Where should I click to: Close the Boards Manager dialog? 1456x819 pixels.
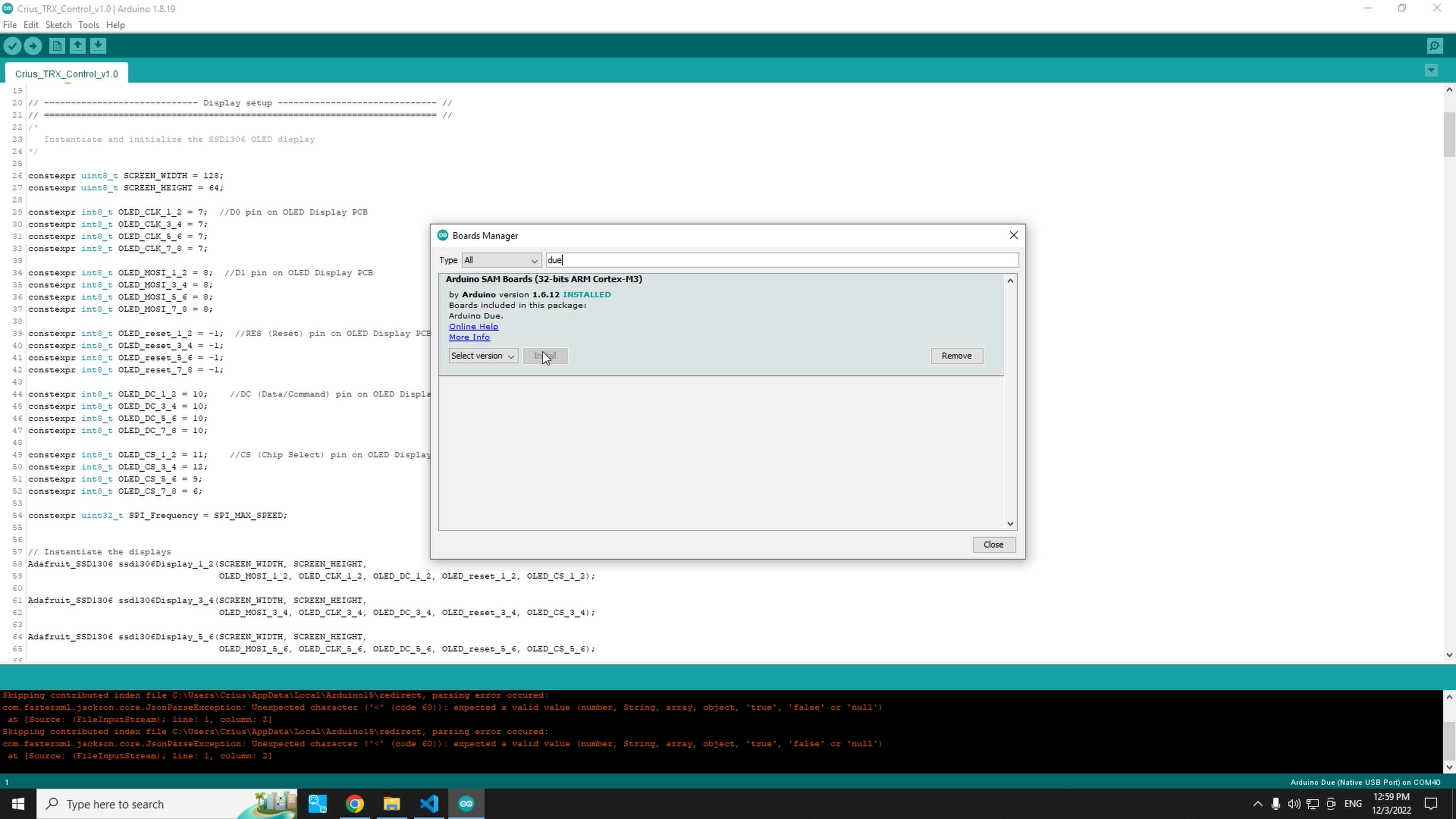(x=994, y=544)
